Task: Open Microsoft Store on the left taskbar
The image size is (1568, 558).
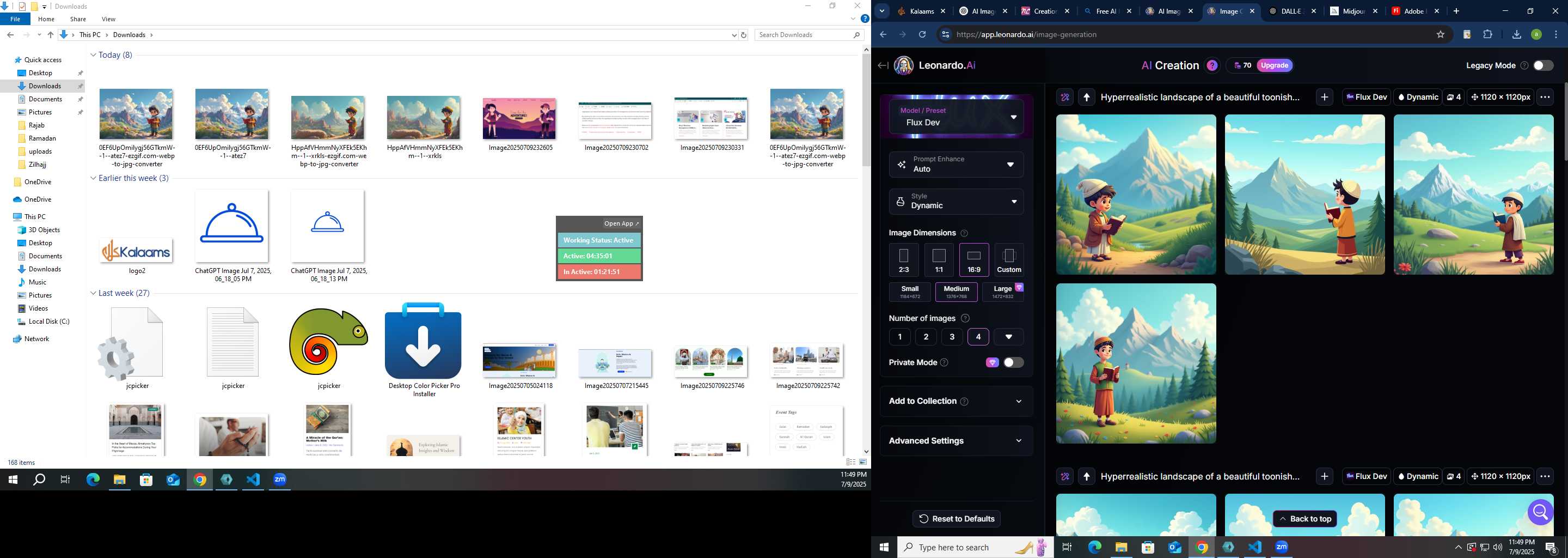Action: [146, 480]
